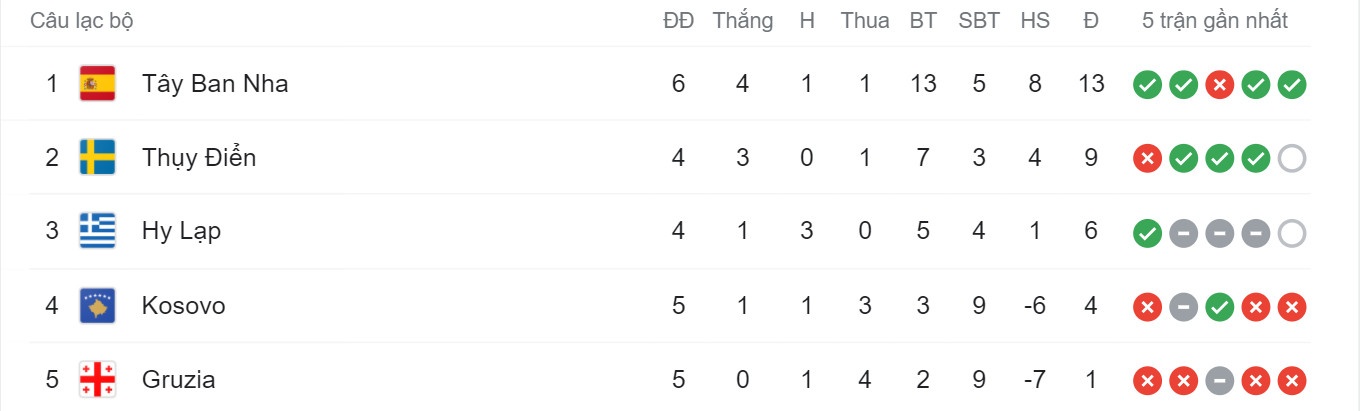
Task: Click the Georgia (Gruzia) flag icon
Action: tap(97, 379)
